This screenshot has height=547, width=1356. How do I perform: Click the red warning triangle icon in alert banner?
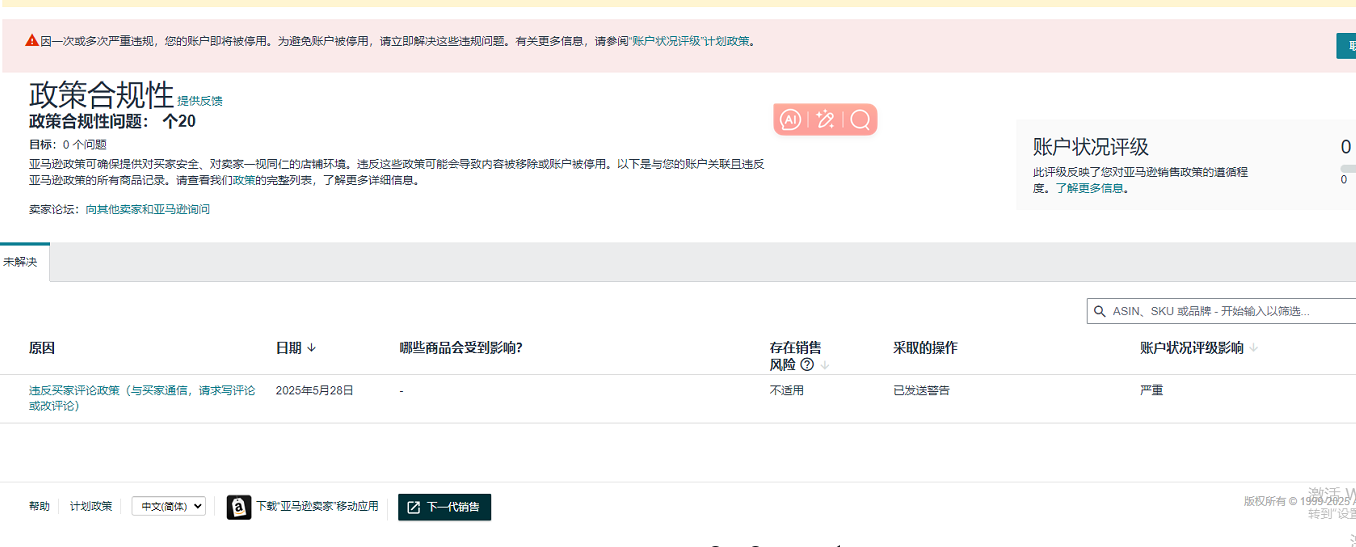point(32,41)
